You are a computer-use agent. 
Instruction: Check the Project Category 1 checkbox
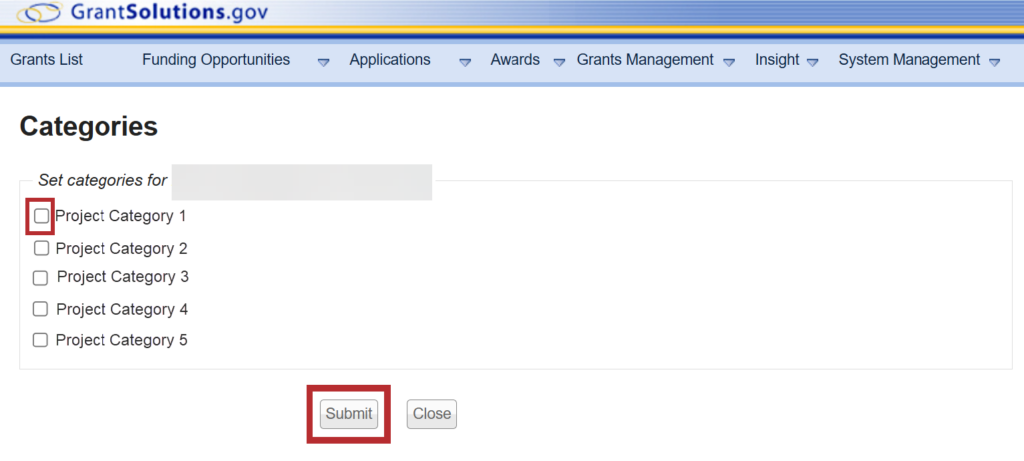[x=41, y=216]
